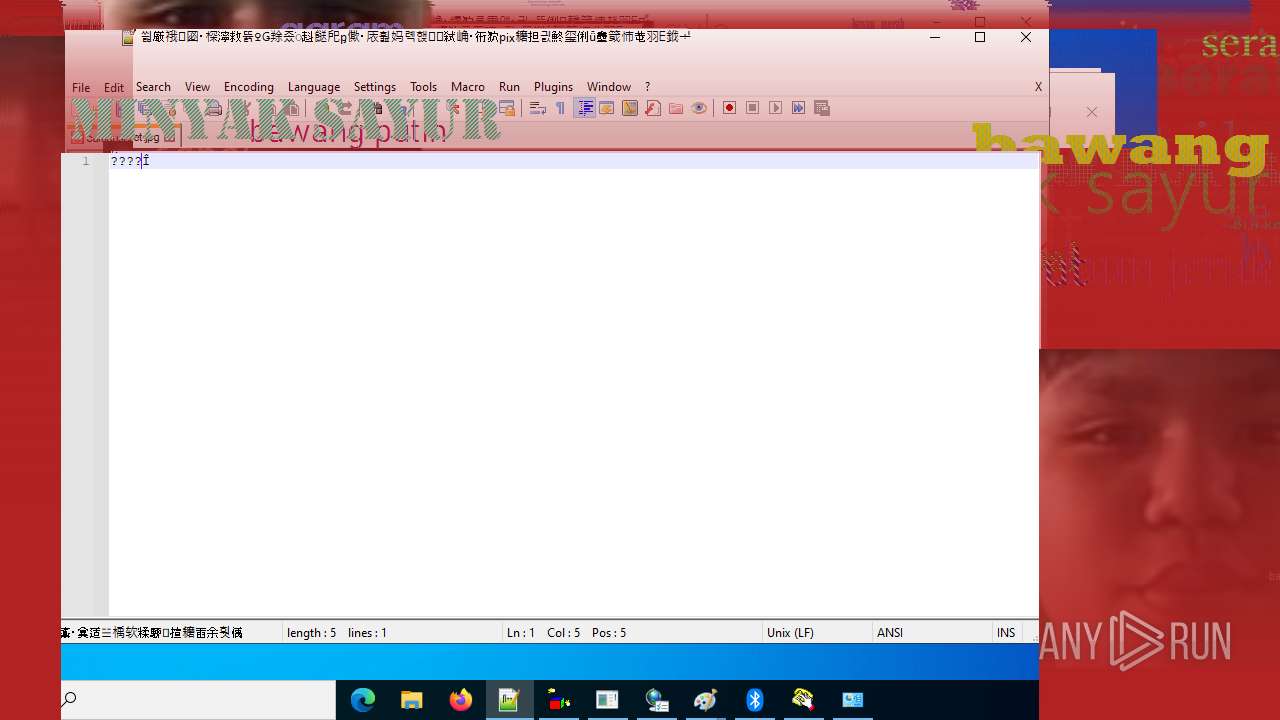Image resolution: width=1280 pixels, height=720 pixels.
Task: Click the ANSI encoding status field
Action: (890, 633)
